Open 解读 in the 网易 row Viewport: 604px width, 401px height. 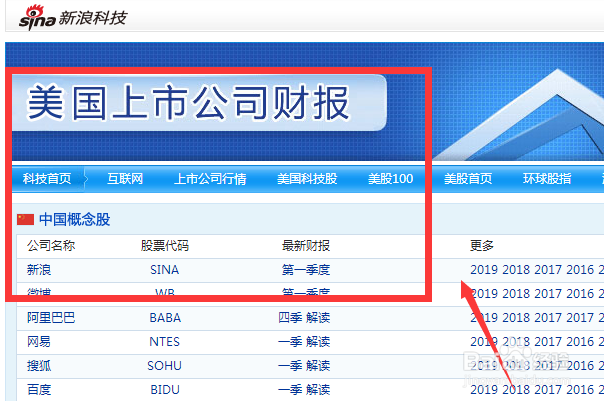tap(318, 342)
